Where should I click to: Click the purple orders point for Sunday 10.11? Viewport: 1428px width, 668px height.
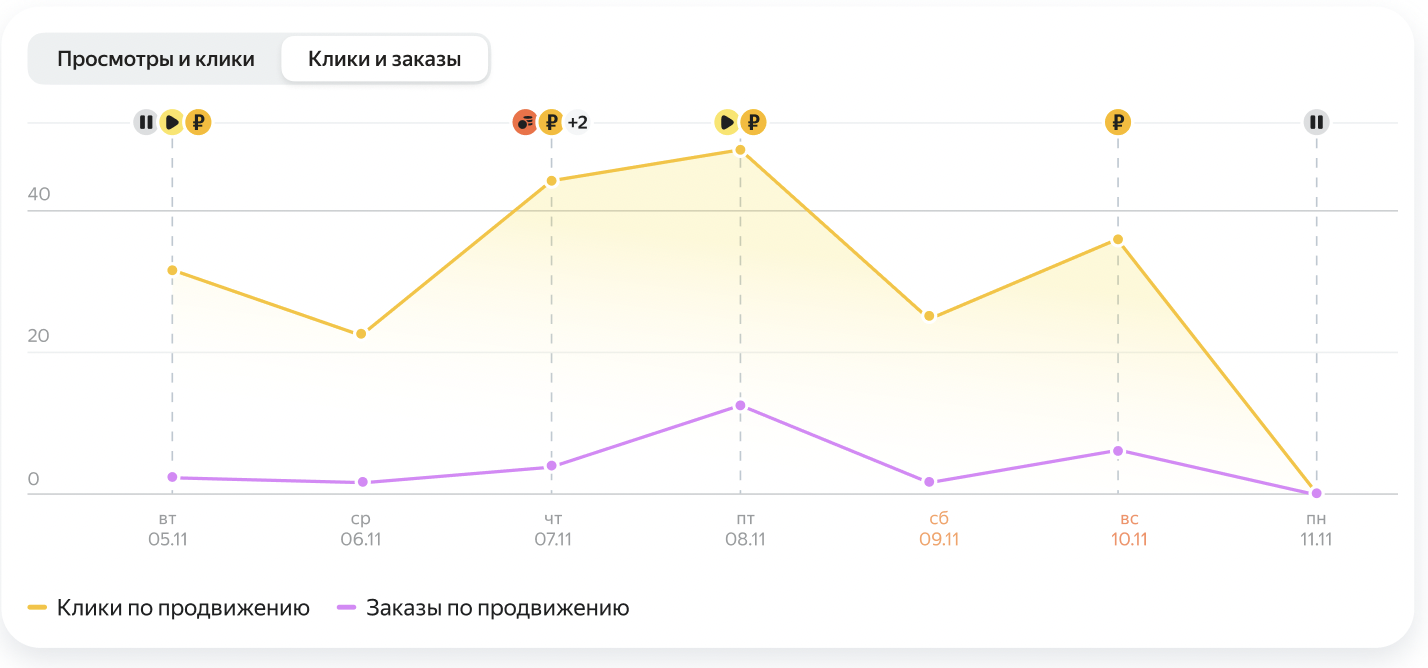(x=1118, y=451)
